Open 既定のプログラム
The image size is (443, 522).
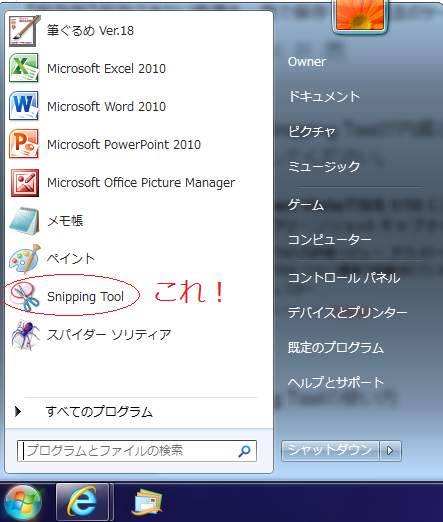pos(336,347)
